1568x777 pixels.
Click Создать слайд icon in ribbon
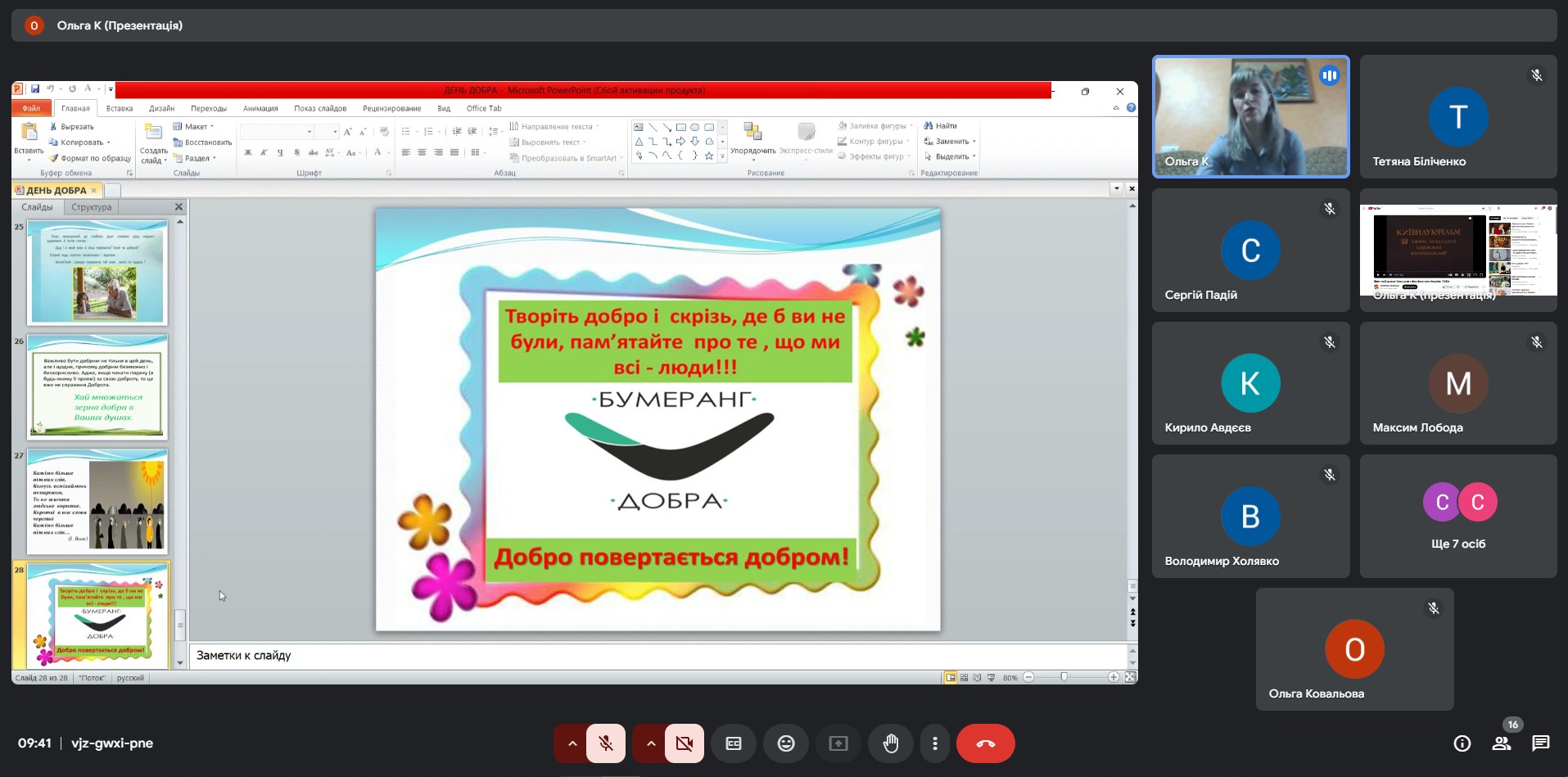[153, 133]
